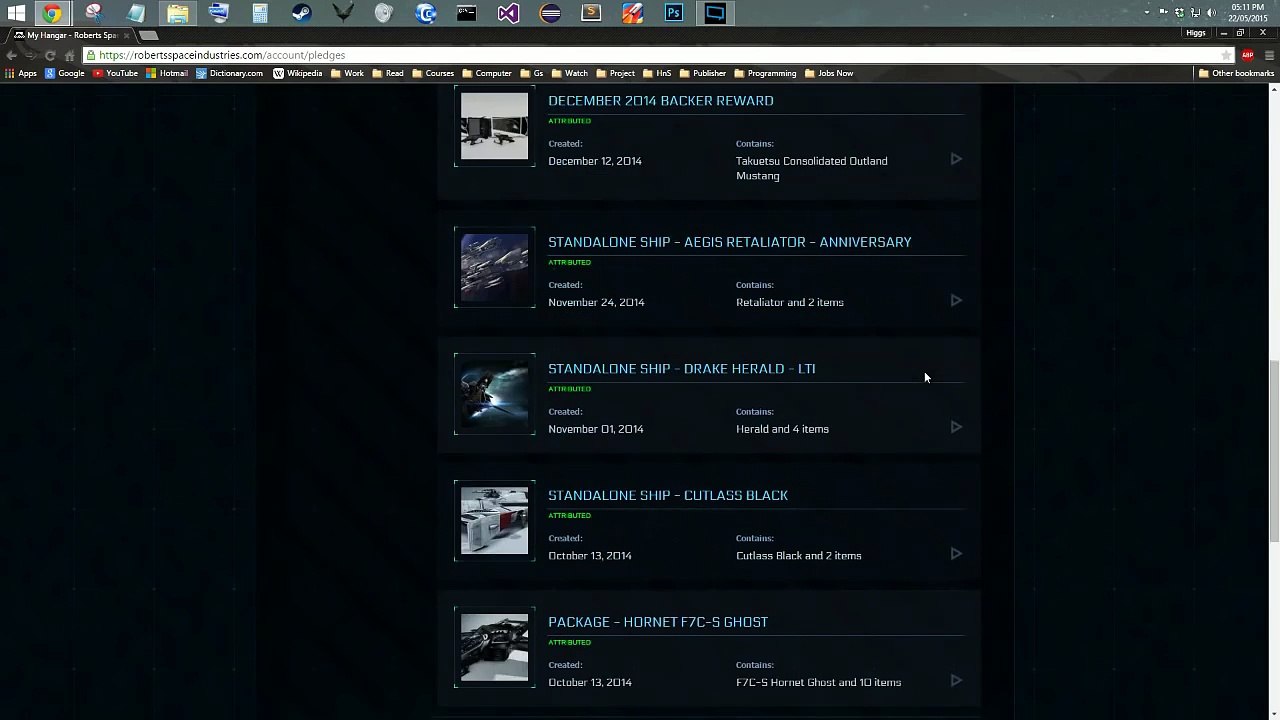Click the Higgs profile button
This screenshot has width=1280, height=720.
coord(1196,33)
